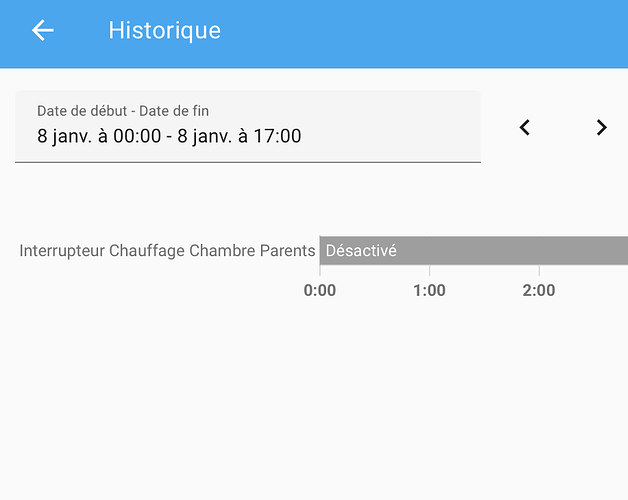Click the end date '8 janv. à 17:00'

pos(240,136)
